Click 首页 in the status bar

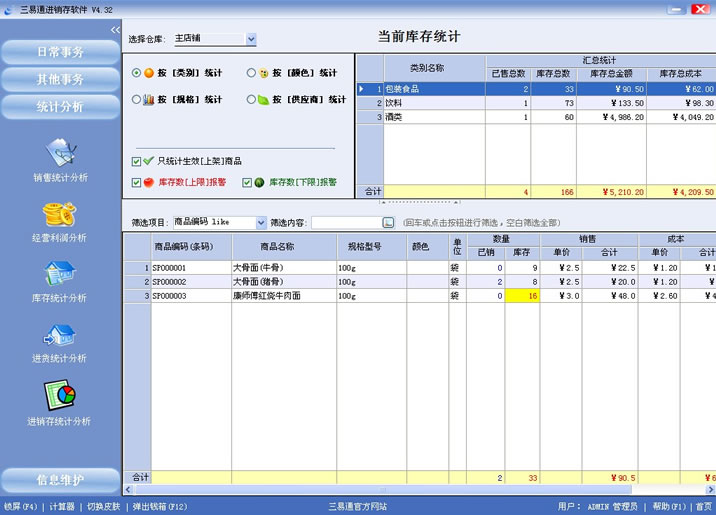click(704, 506)
